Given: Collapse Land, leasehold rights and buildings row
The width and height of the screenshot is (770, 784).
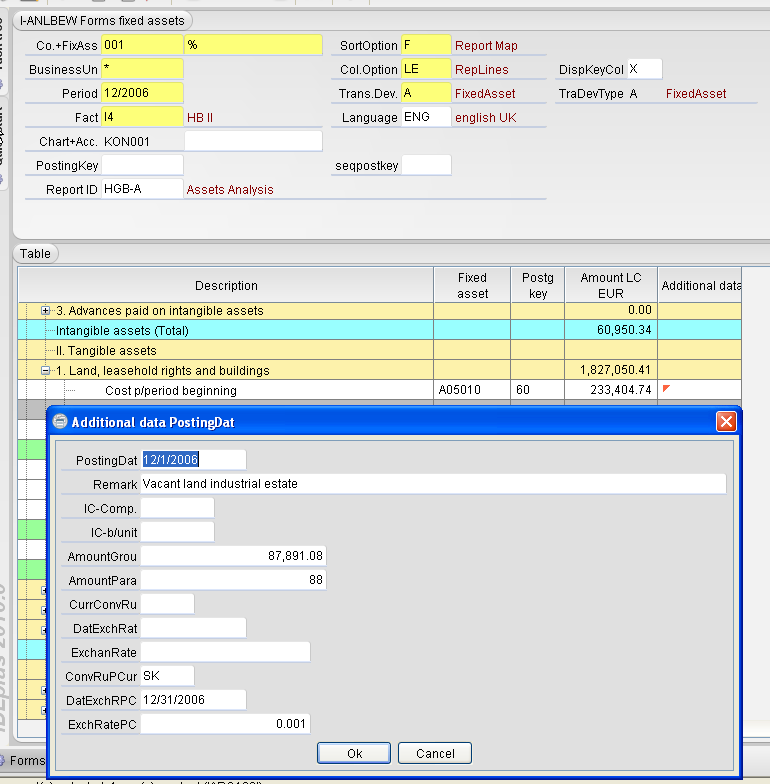Looking at the screenshot, I should 45,370.
